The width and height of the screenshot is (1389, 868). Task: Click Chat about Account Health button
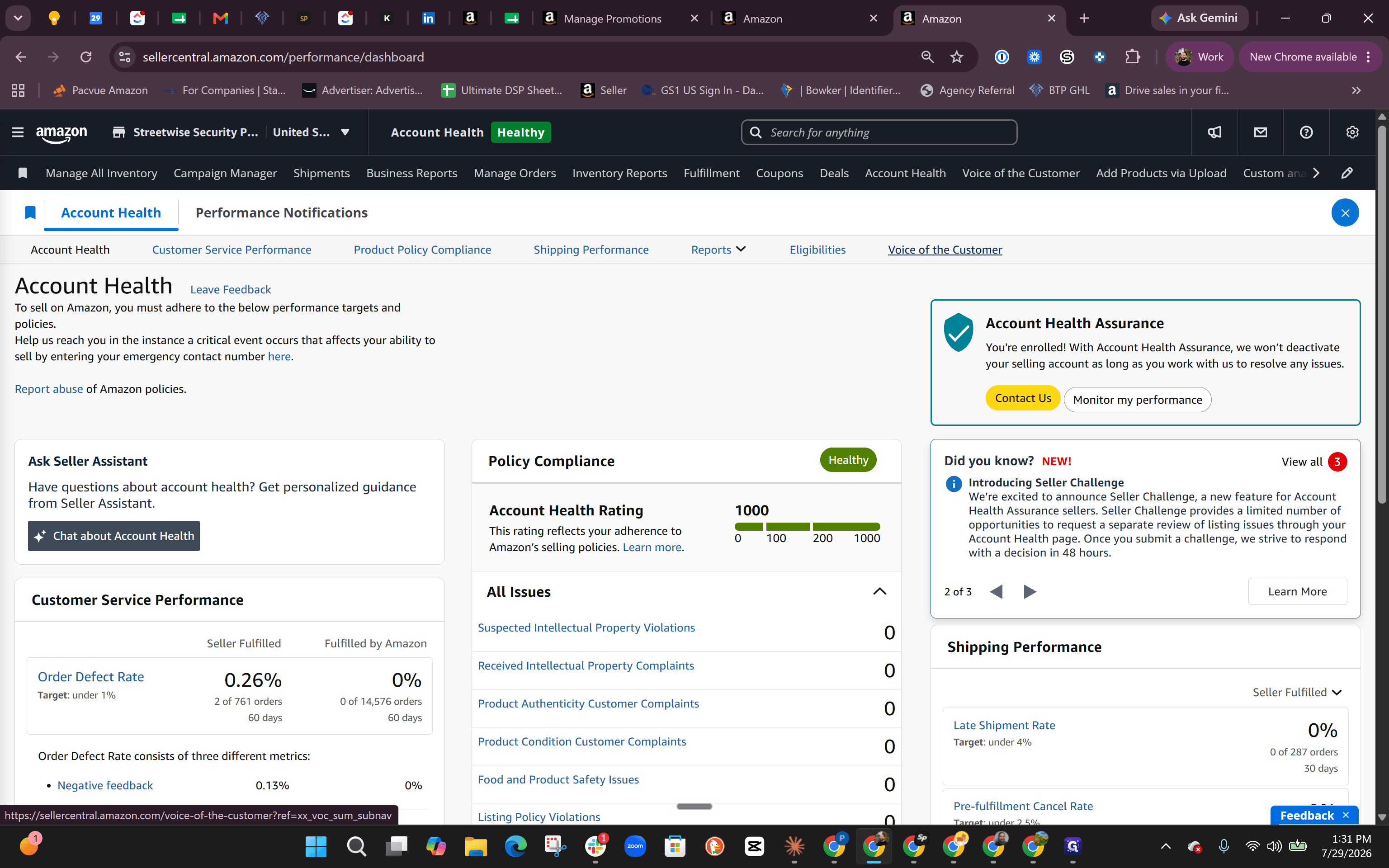(x=113, y=536)
